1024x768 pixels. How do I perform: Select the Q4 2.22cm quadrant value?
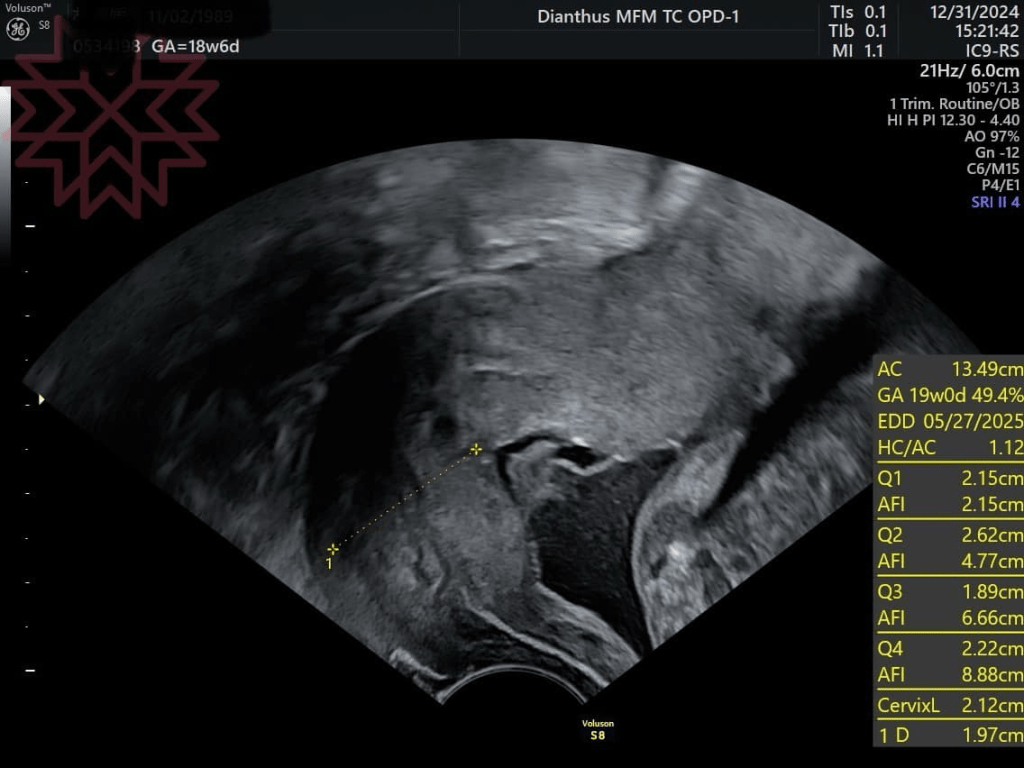click(x=949, y=650)
